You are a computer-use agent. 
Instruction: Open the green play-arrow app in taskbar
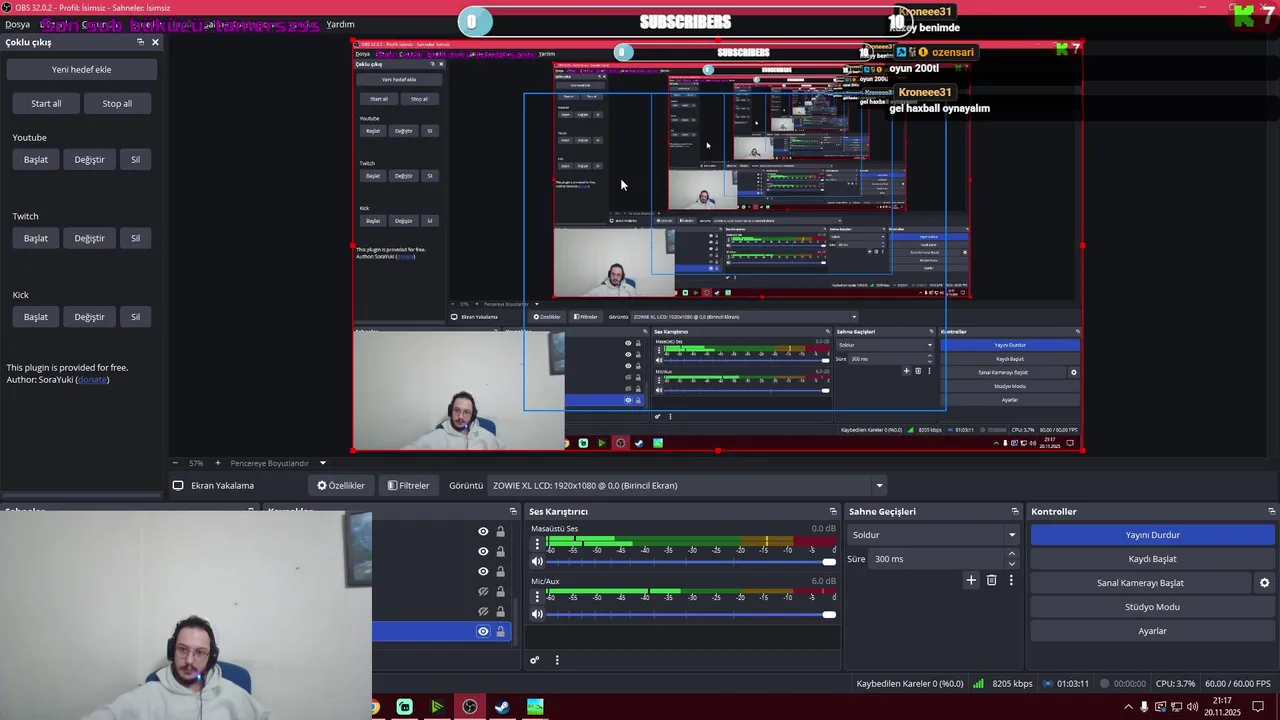coord(437,707)
